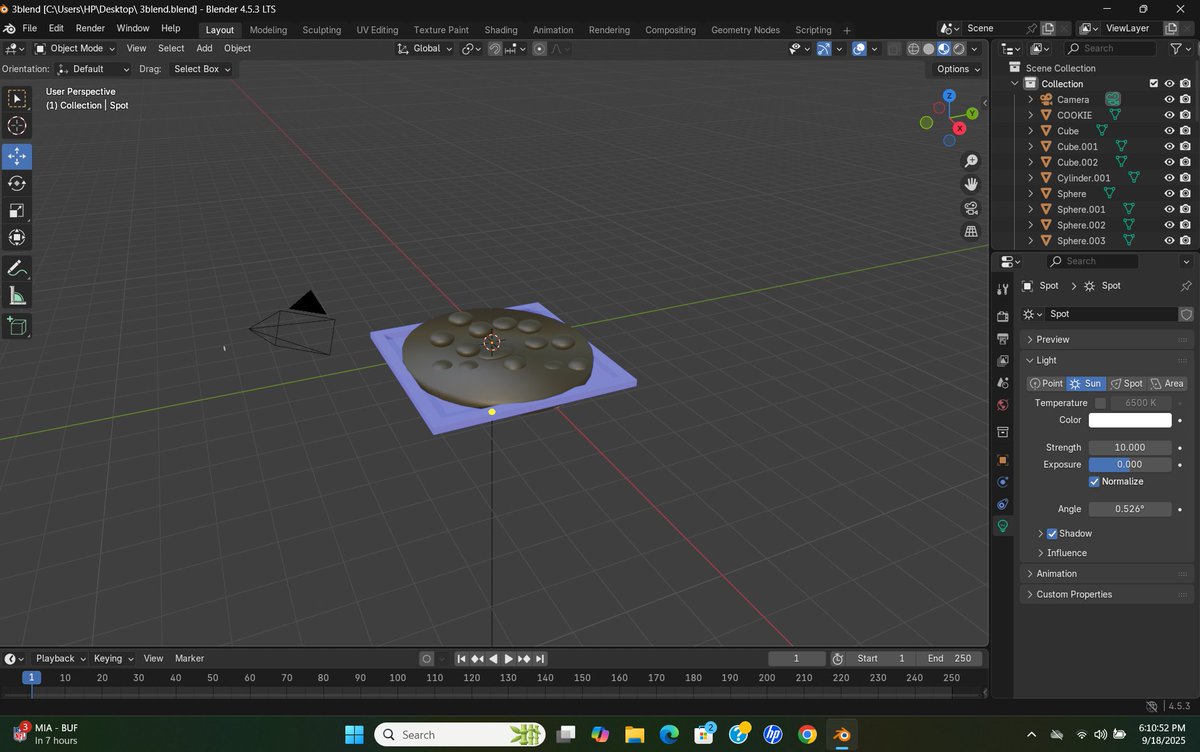The image size is (1200, 752).
Task: Select the Annotate tool
Action: click(x=17, y=268)
